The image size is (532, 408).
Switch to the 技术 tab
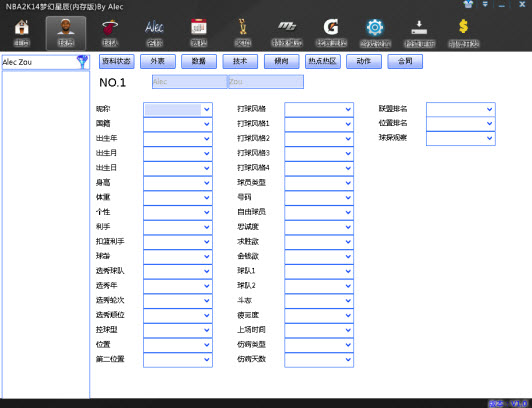point(240,61)
